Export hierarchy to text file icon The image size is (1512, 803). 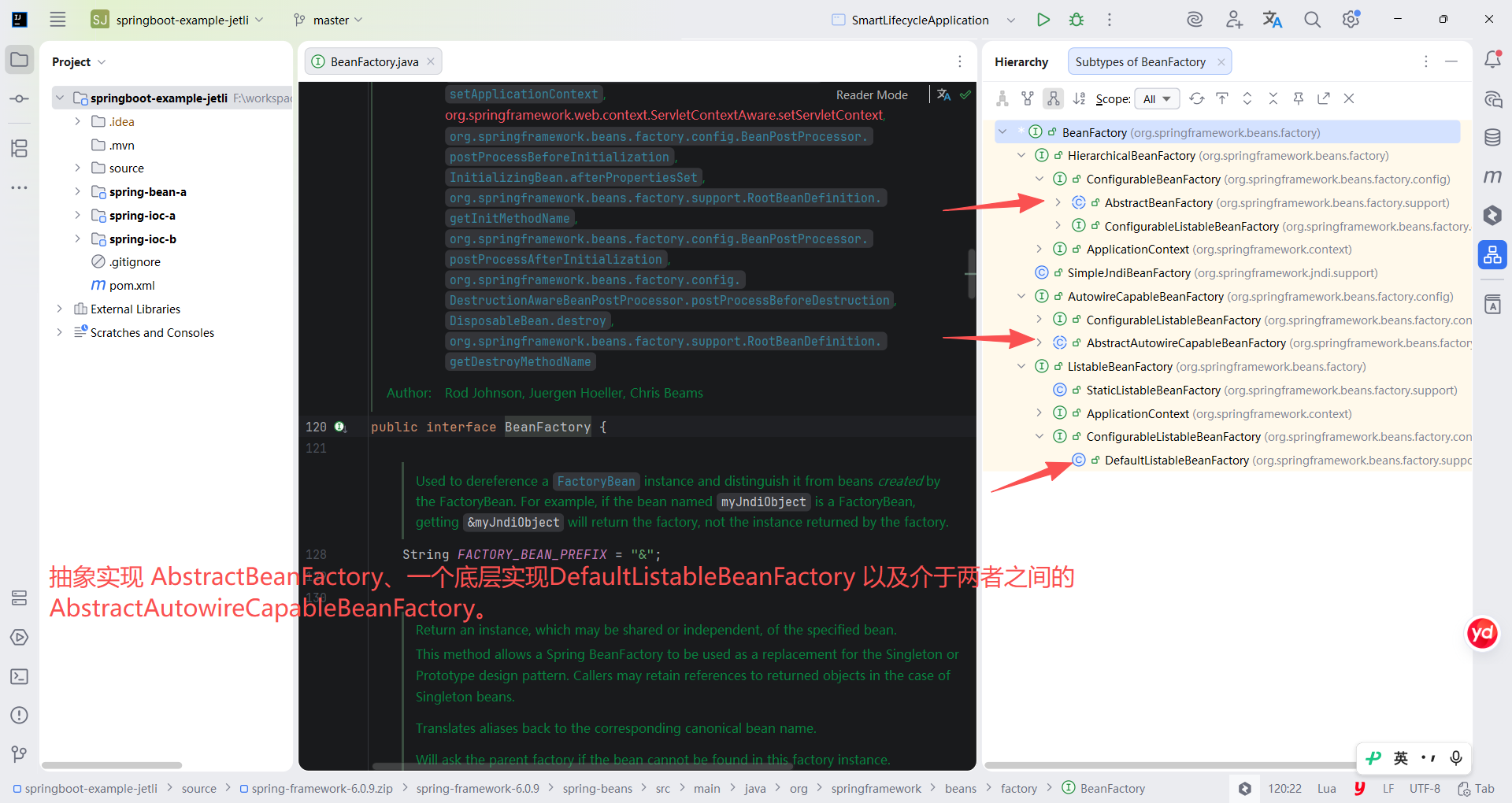click(x=1324, y=98)
